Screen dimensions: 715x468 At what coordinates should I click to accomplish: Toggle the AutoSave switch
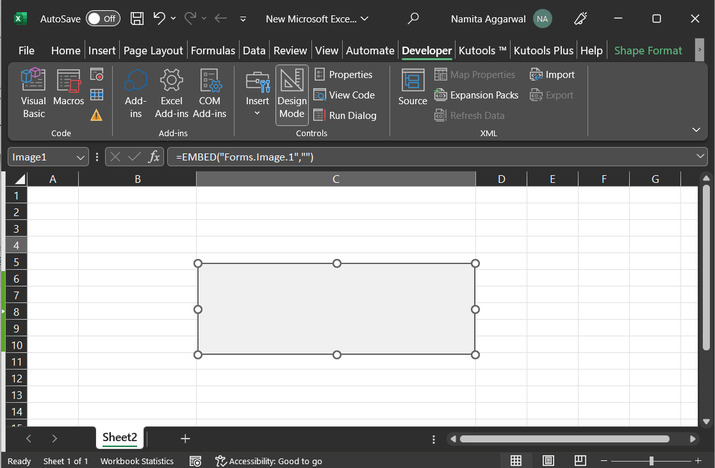[x=101, y=18]
